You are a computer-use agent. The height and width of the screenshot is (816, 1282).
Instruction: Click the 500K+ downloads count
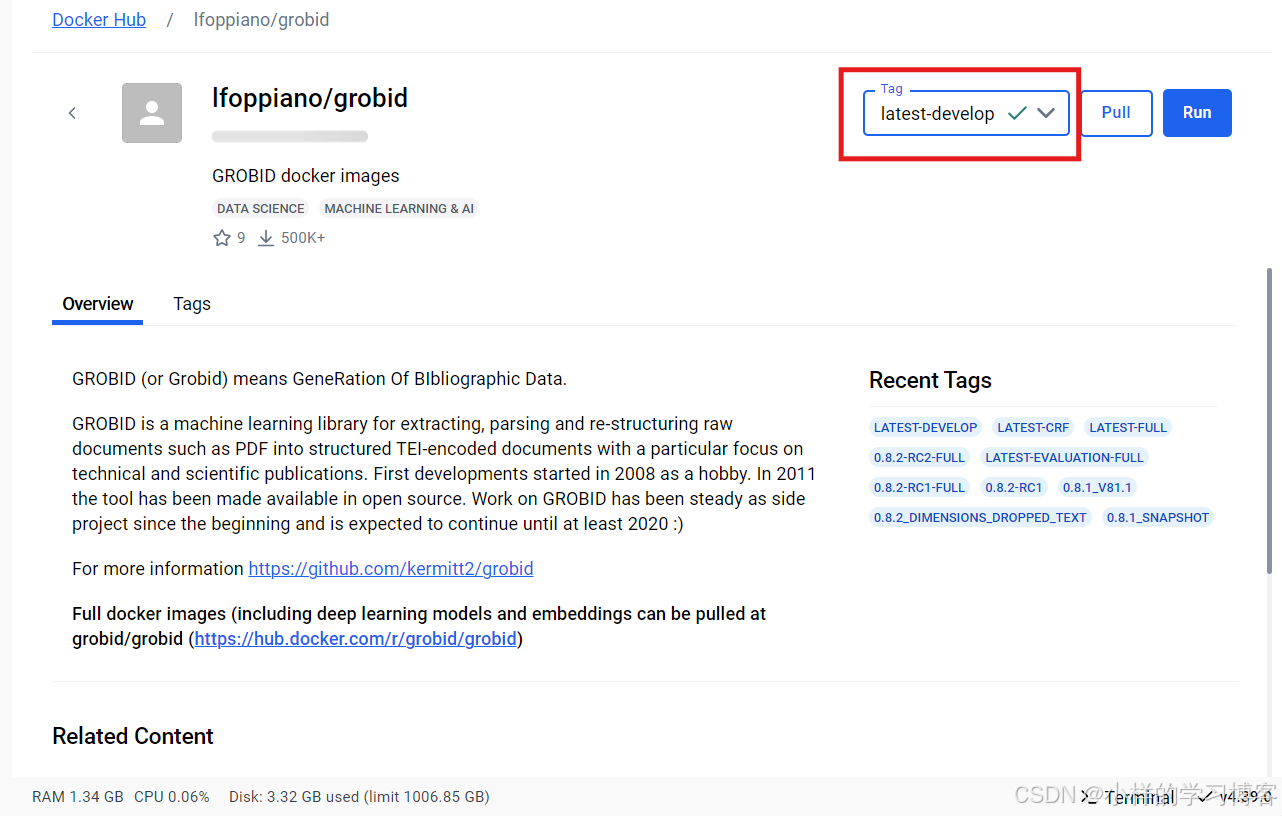[x=303, y=238]
